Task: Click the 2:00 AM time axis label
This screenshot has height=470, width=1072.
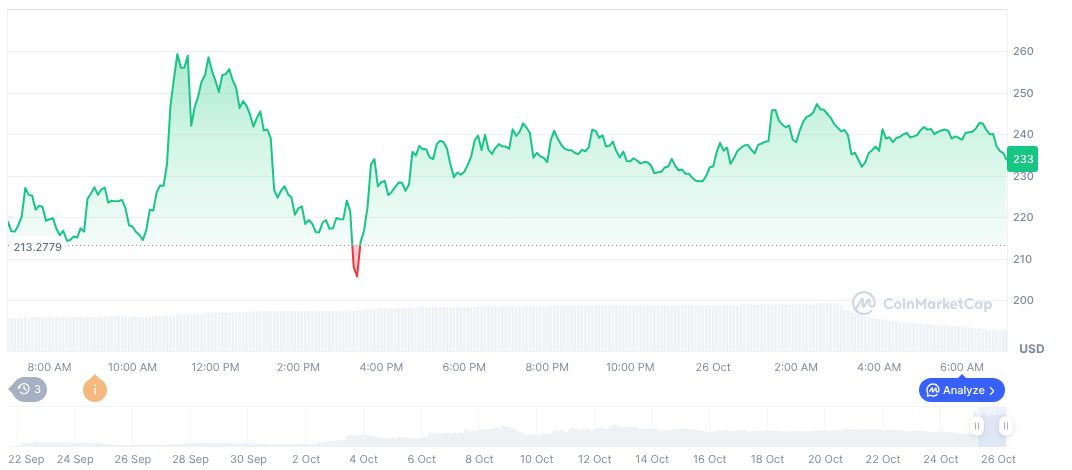Action: (x=796, y=367)
